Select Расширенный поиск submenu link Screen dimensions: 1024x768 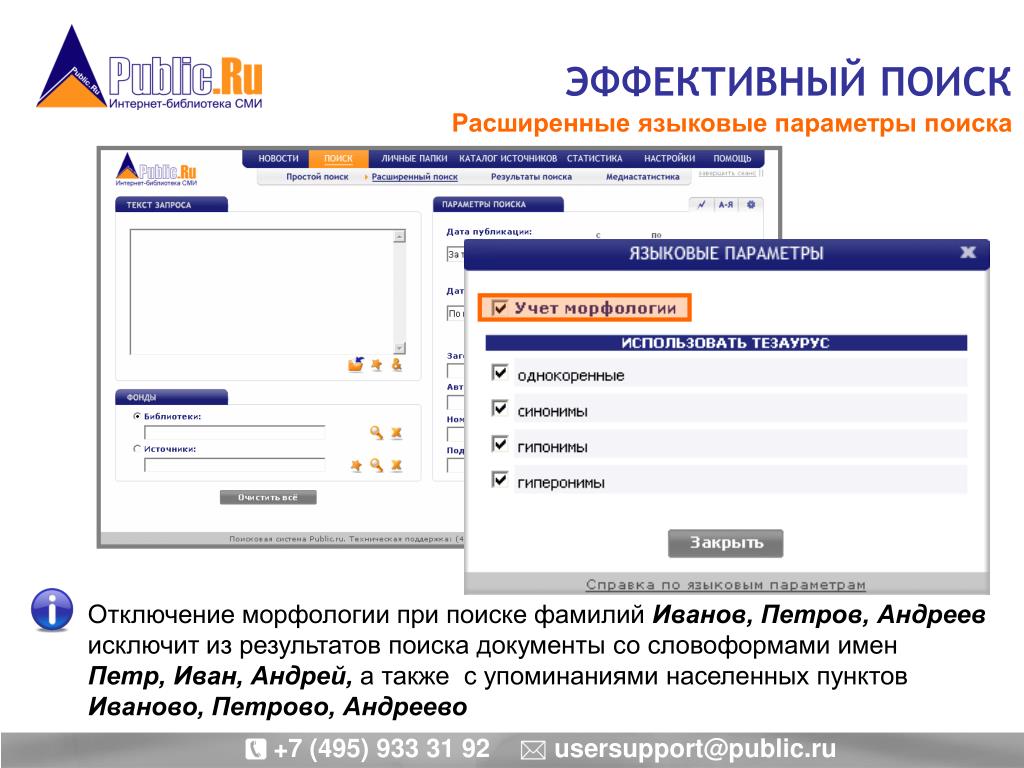(x=414, y=176)
